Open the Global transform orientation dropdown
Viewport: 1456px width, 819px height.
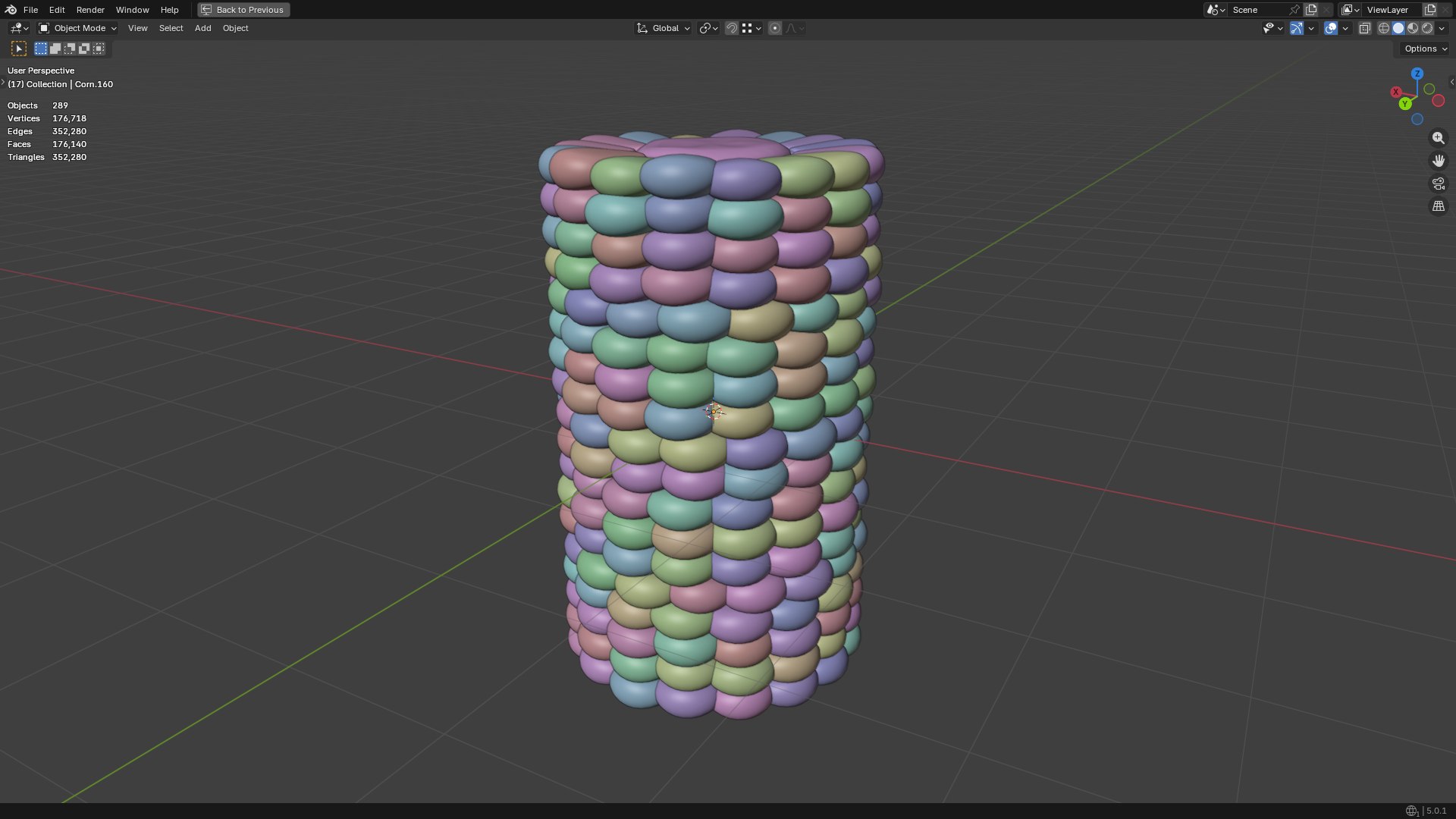663,28
